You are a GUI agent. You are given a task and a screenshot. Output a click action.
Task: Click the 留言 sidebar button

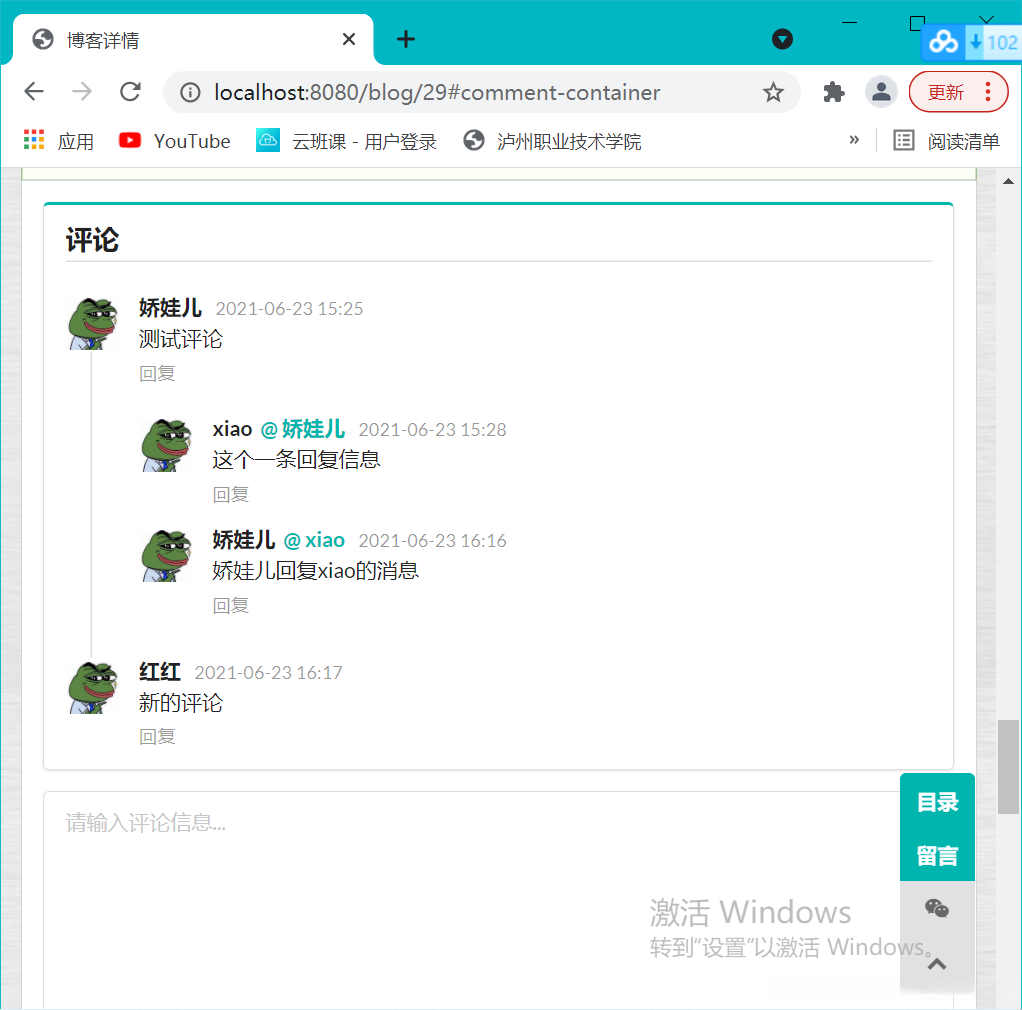click(937, 855)
